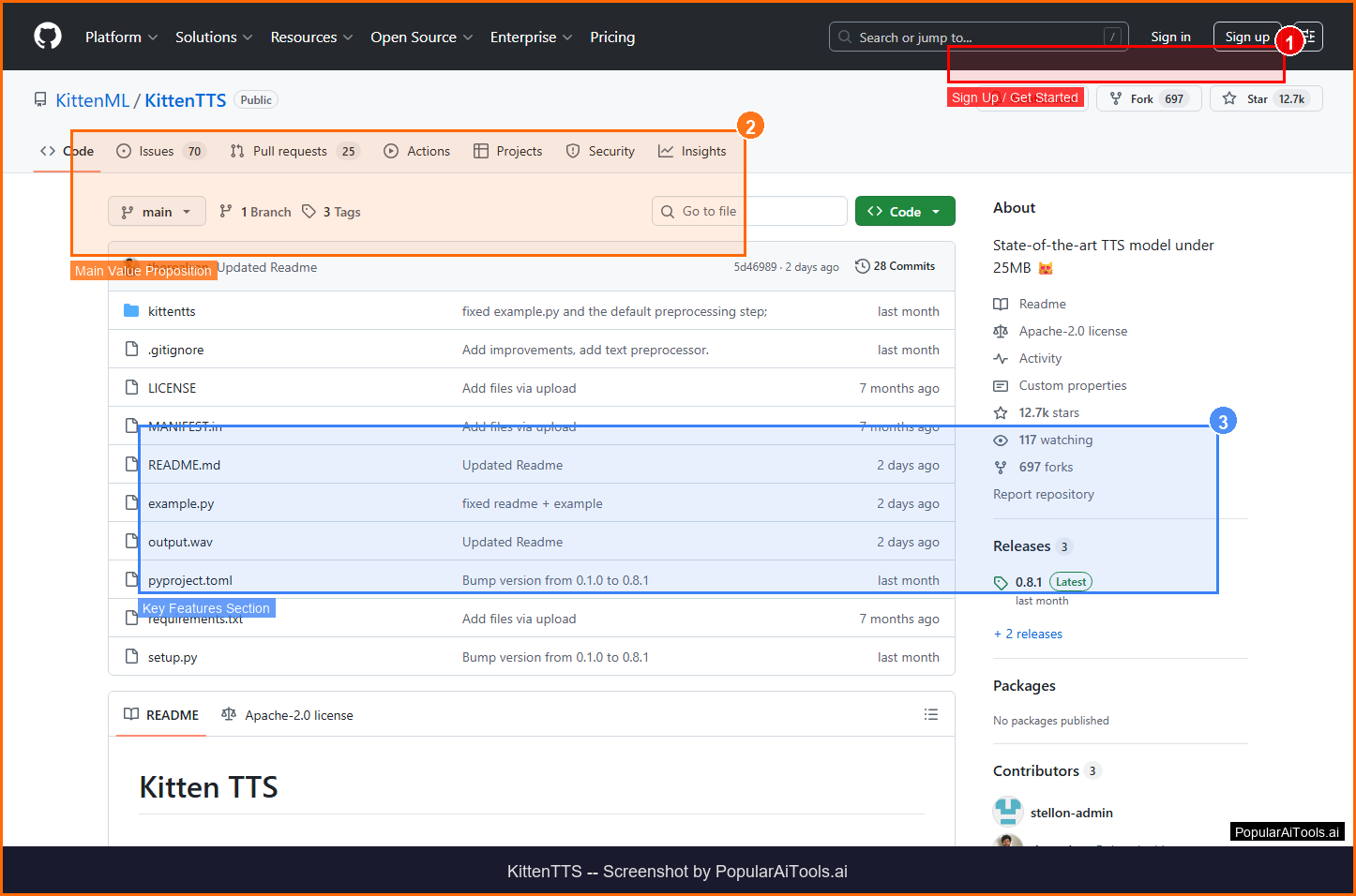
Task: Click the Sign in link
Action: [1170, 37]
